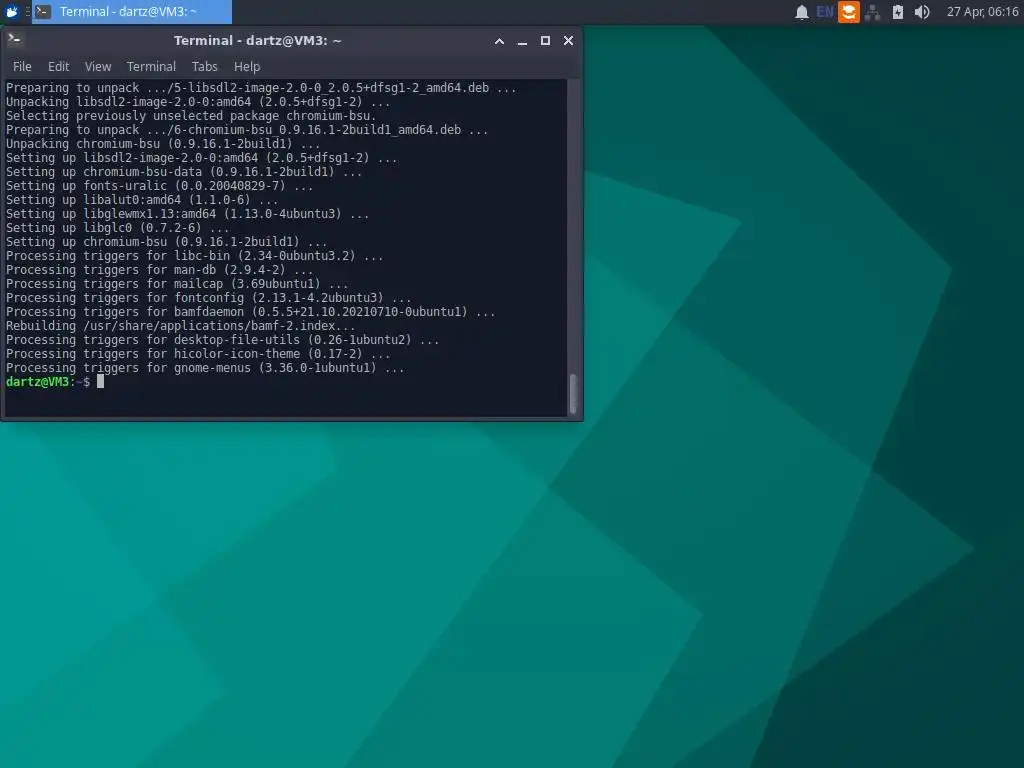Image resolution: width=1024 pixels, height=768 pixels.
Task: Open the notification bell icon
Action: (x=801, y=12)
